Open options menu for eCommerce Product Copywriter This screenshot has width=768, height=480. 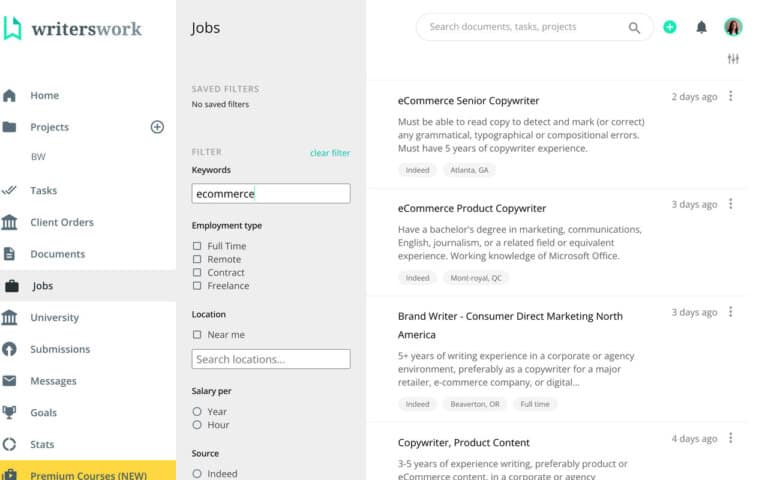[x=731, y=204]
